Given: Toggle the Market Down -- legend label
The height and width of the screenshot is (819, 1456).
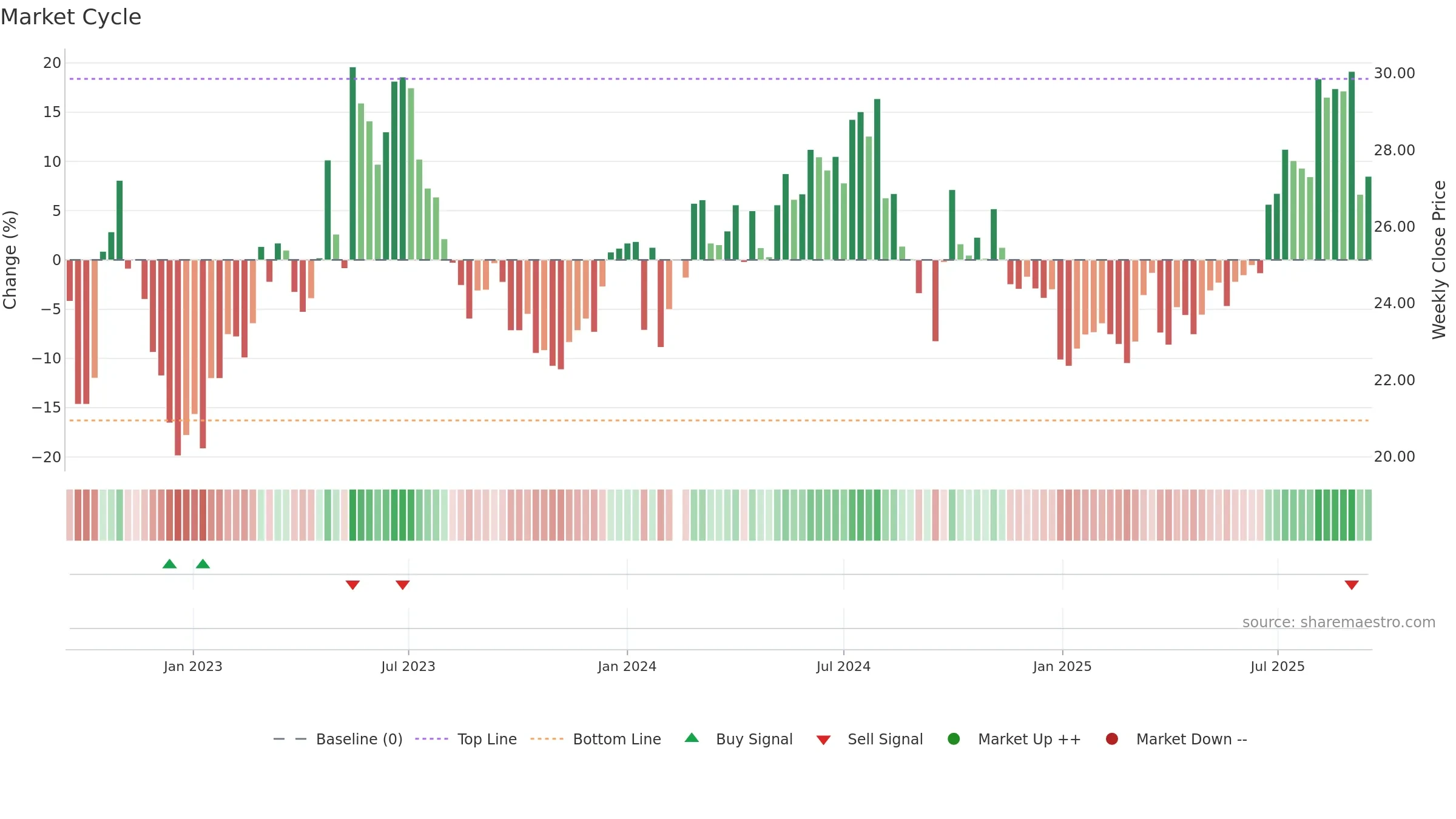Looking at the screenshot, I should (1191, 739).
